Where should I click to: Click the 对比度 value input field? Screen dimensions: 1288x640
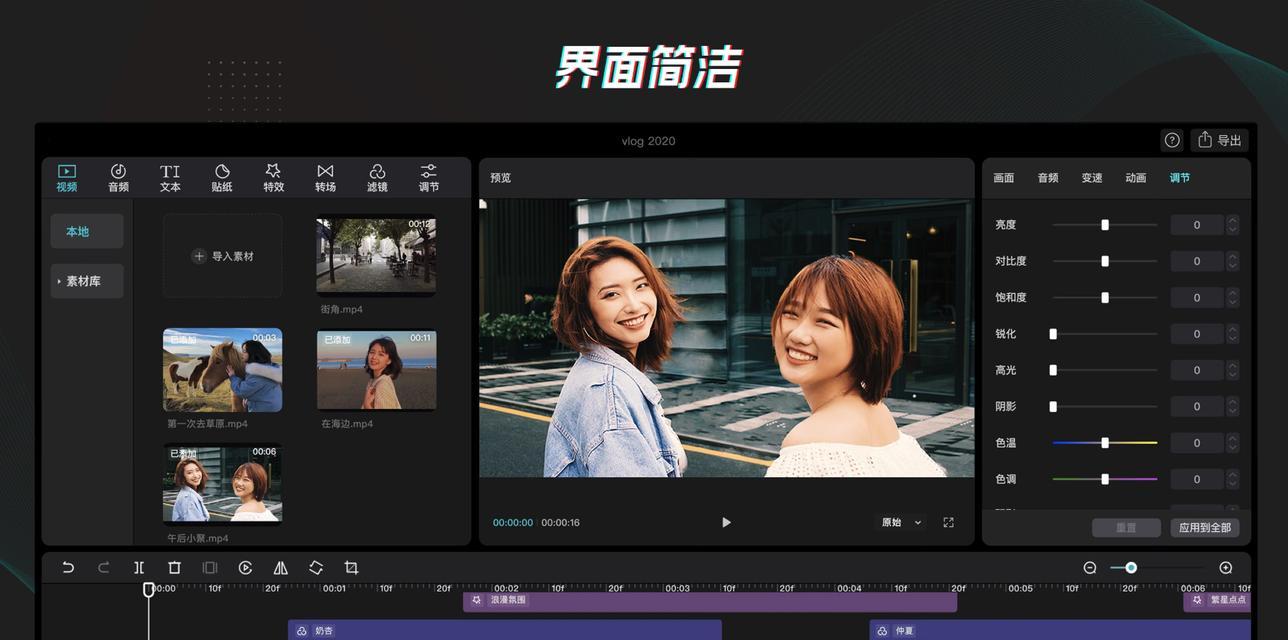[x=1197, y=261]
